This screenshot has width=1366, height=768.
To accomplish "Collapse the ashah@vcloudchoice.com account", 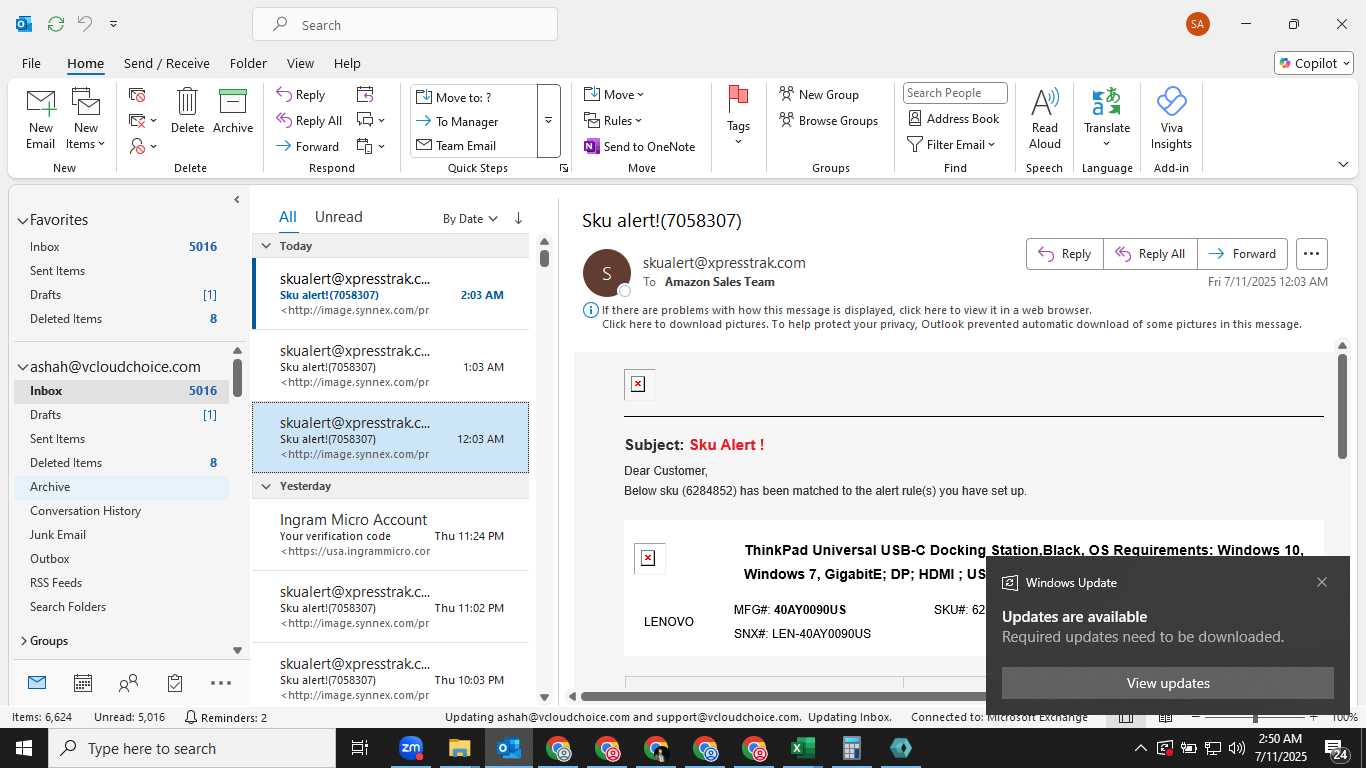I will [x=22, y=367].
